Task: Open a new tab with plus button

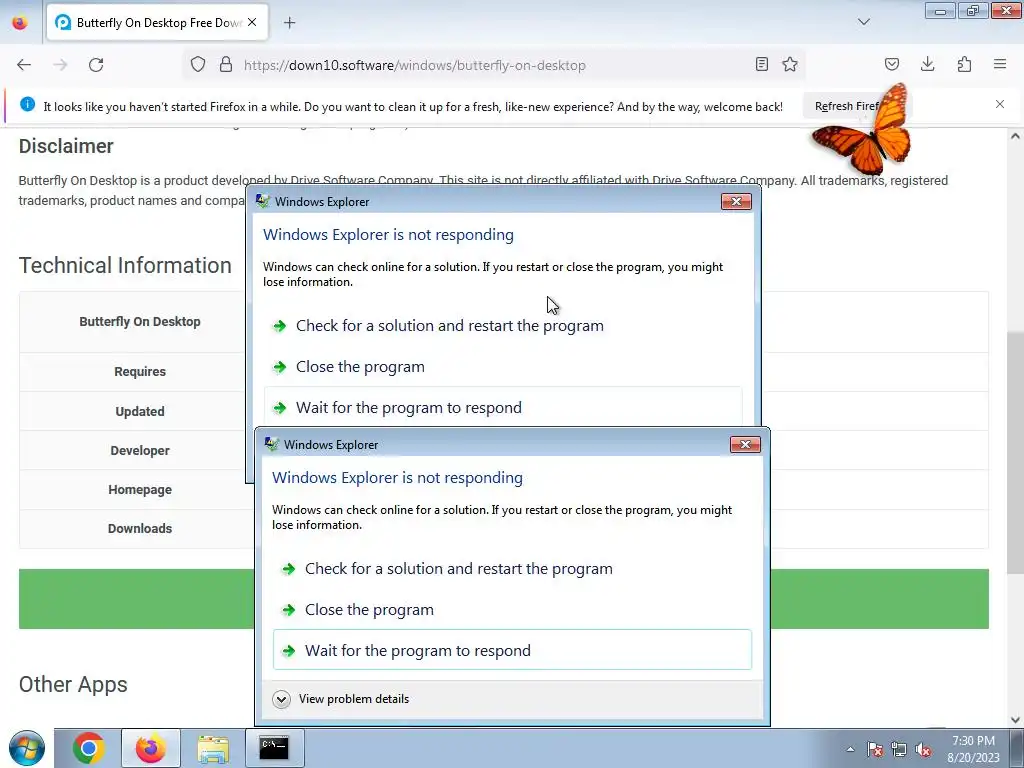Action: [289, 23]
